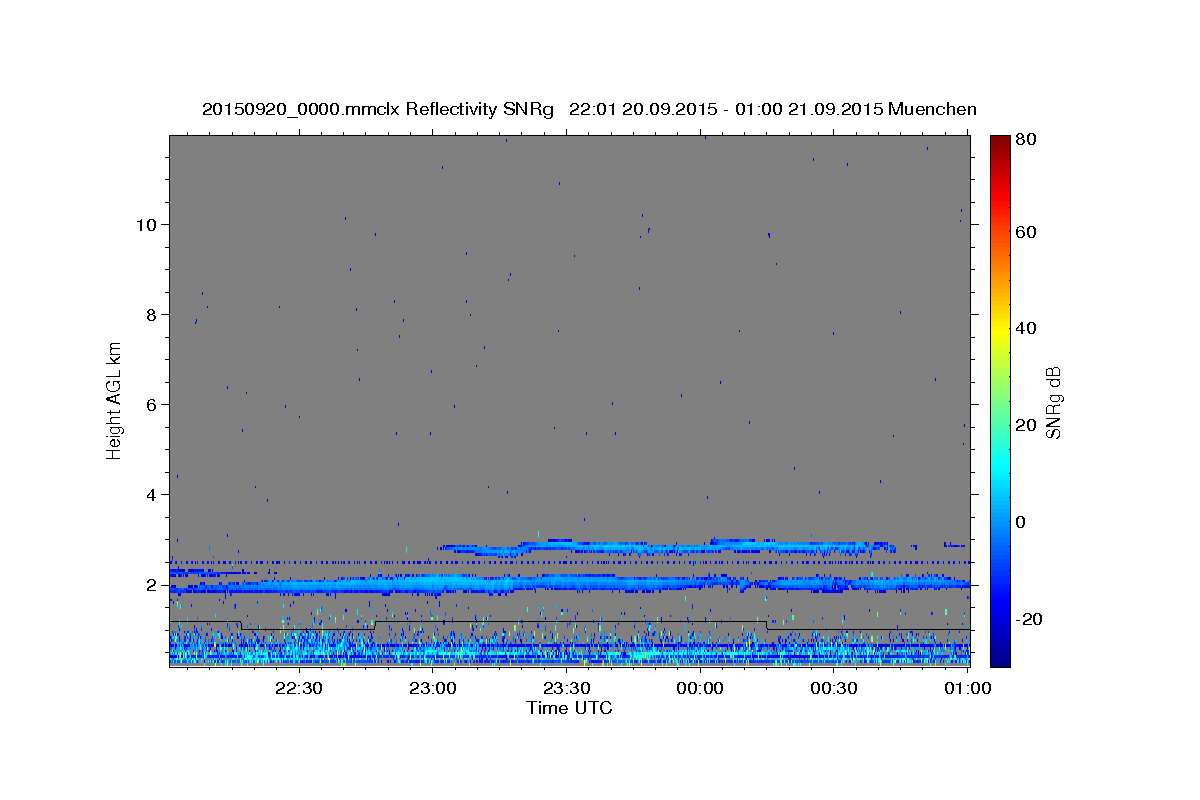Viewport: 1200px width, 800px height.
Task: Click the 00:30 time tick label
Action: 833,688
